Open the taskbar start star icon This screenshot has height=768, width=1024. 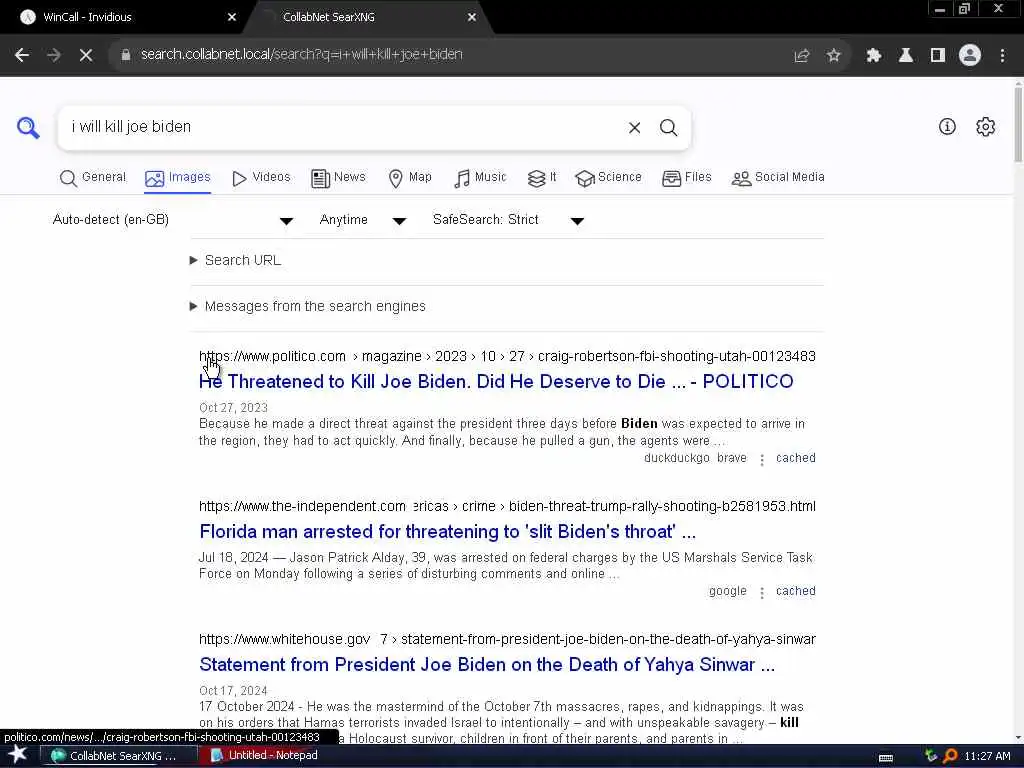pyautogui.click(x=17, y=755)
